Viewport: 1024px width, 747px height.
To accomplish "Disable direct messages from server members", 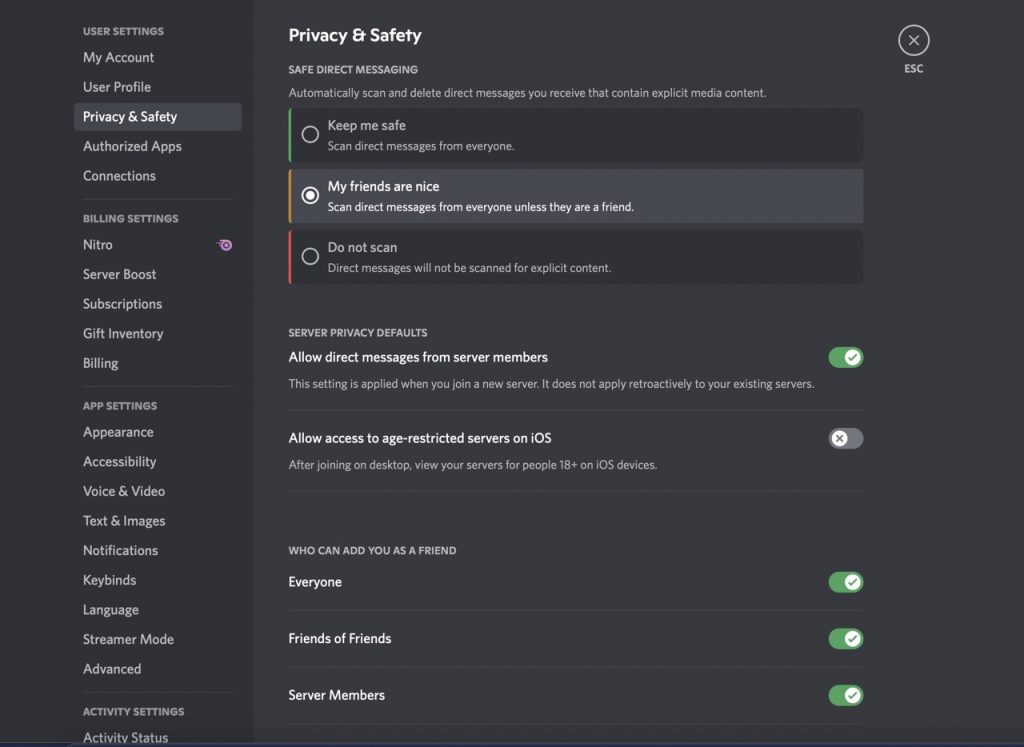I will tap(845, 357).
